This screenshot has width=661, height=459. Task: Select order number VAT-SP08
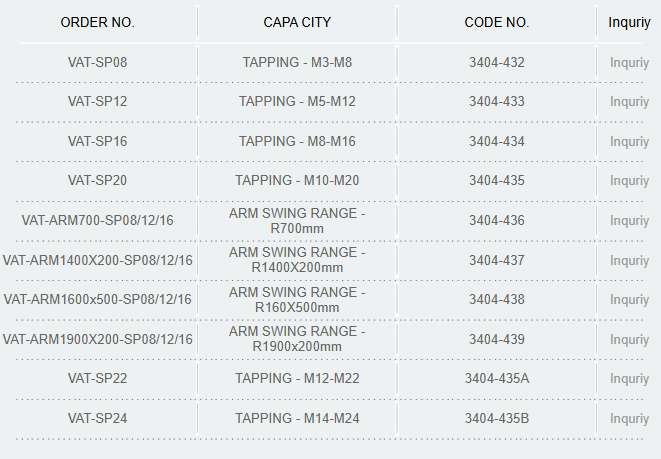(97, 62)
